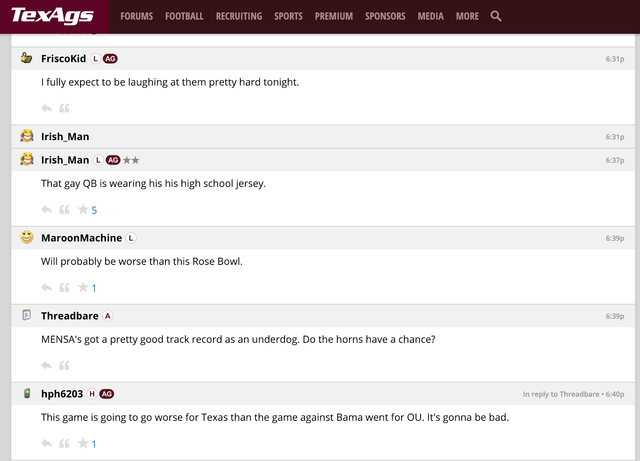The width and height of the screenshot is (640, 461).
Task: Click Threadbare's avatar image
Action: [x=27, y=316]
